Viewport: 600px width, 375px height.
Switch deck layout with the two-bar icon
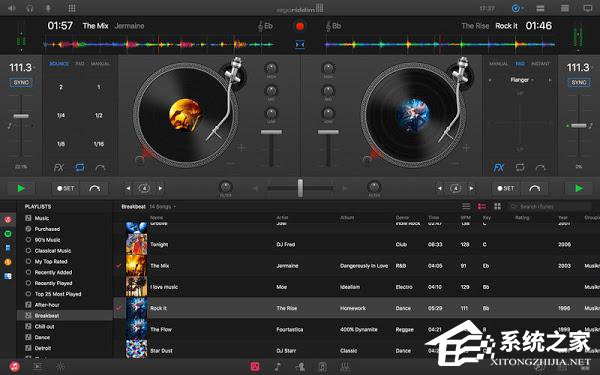pos(540,8)
